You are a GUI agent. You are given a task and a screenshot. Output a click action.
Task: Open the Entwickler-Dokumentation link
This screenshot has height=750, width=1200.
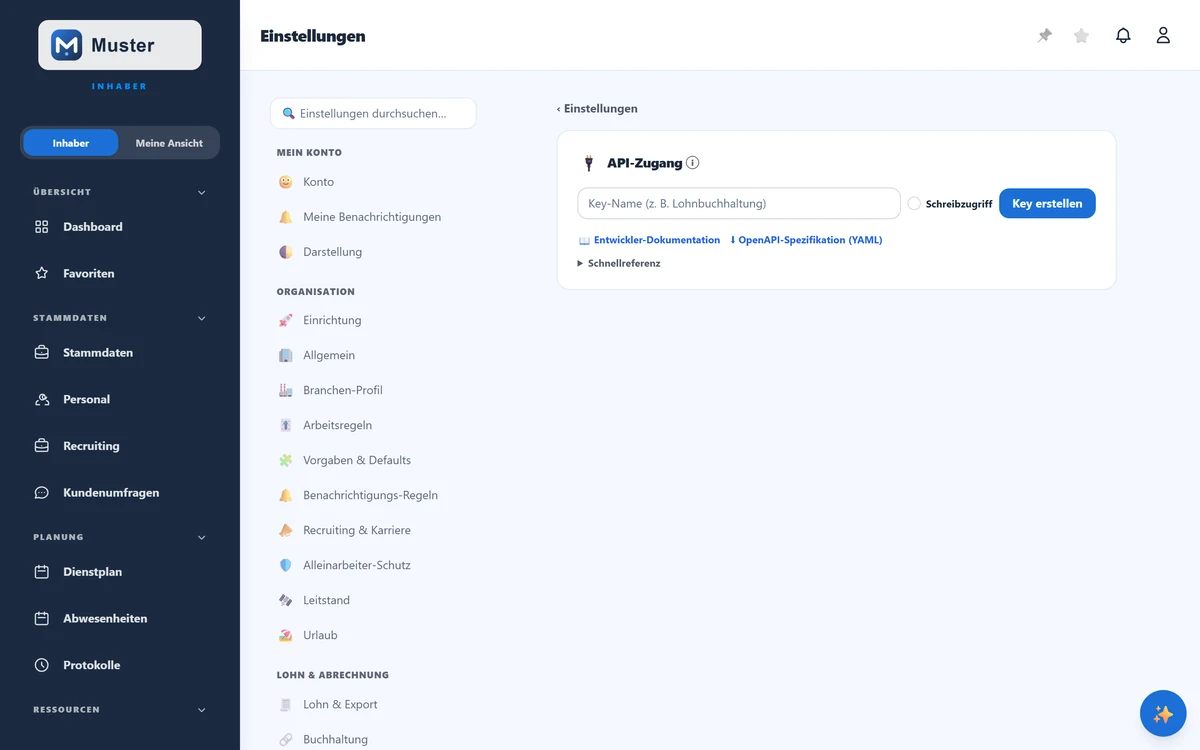650,240
